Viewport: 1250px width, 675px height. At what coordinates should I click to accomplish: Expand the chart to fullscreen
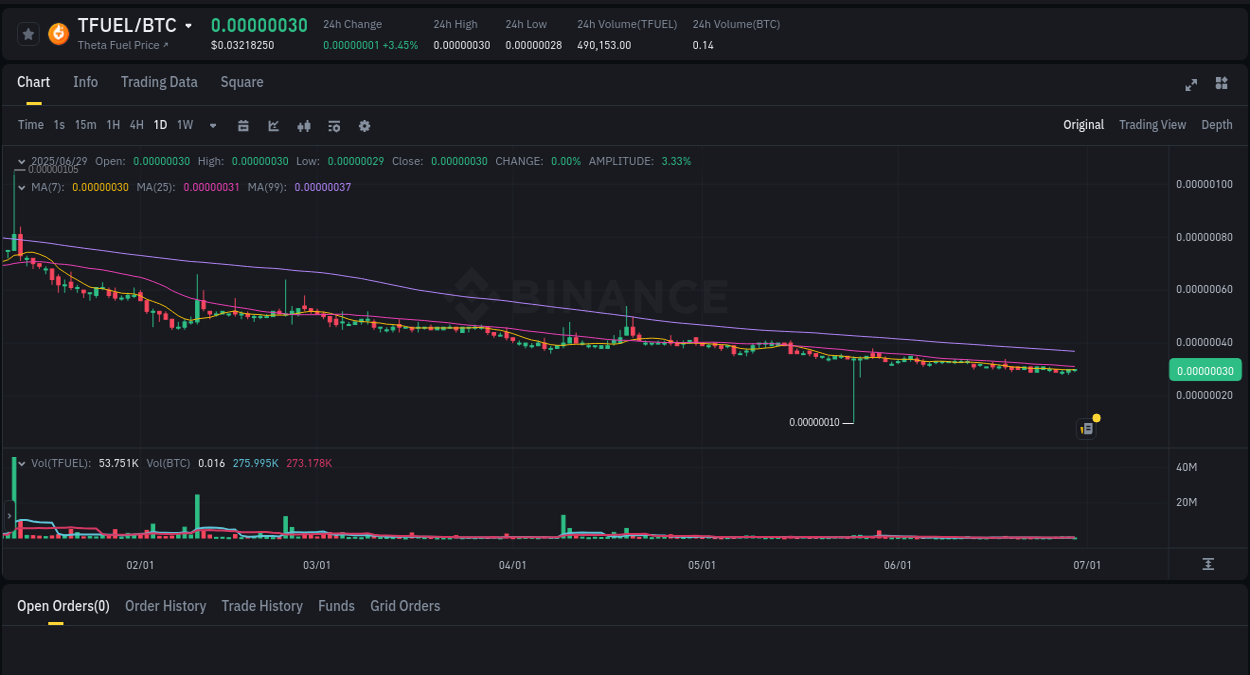(x=1190, y=84)
